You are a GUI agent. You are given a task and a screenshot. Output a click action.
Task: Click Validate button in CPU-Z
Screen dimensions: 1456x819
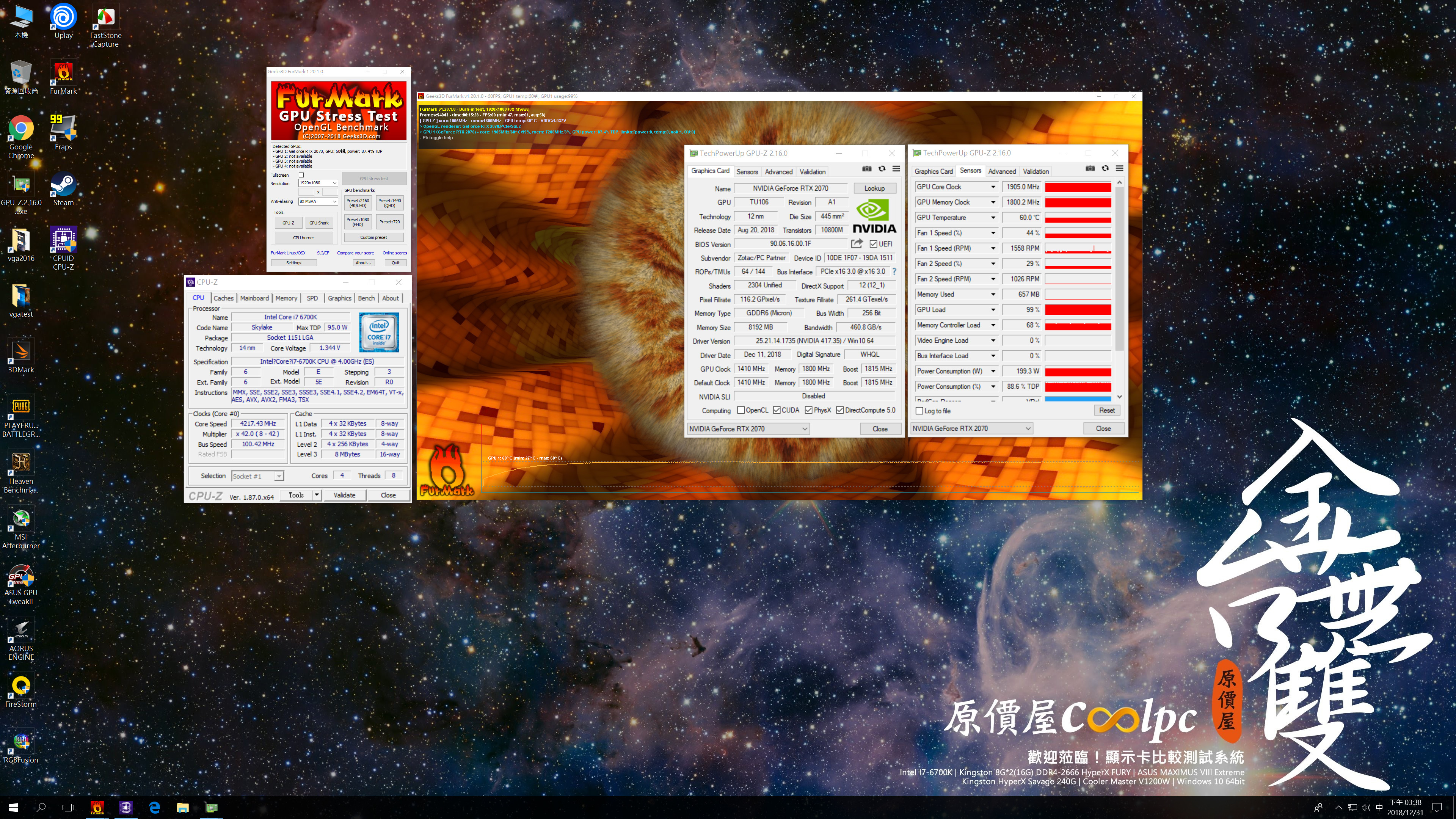coord(344,495)
